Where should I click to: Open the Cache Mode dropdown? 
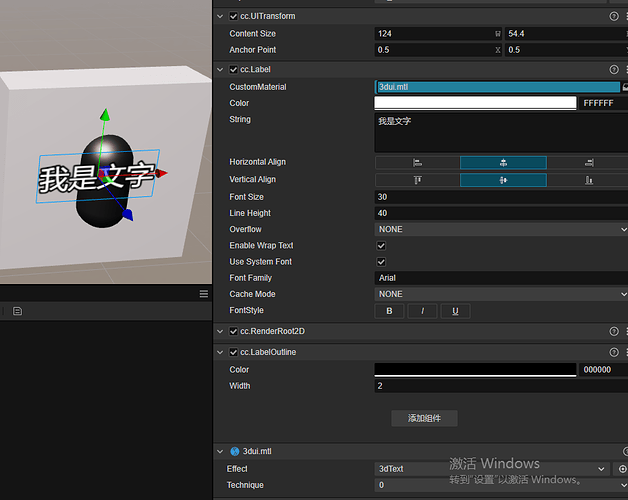click(x=501, y=294)
